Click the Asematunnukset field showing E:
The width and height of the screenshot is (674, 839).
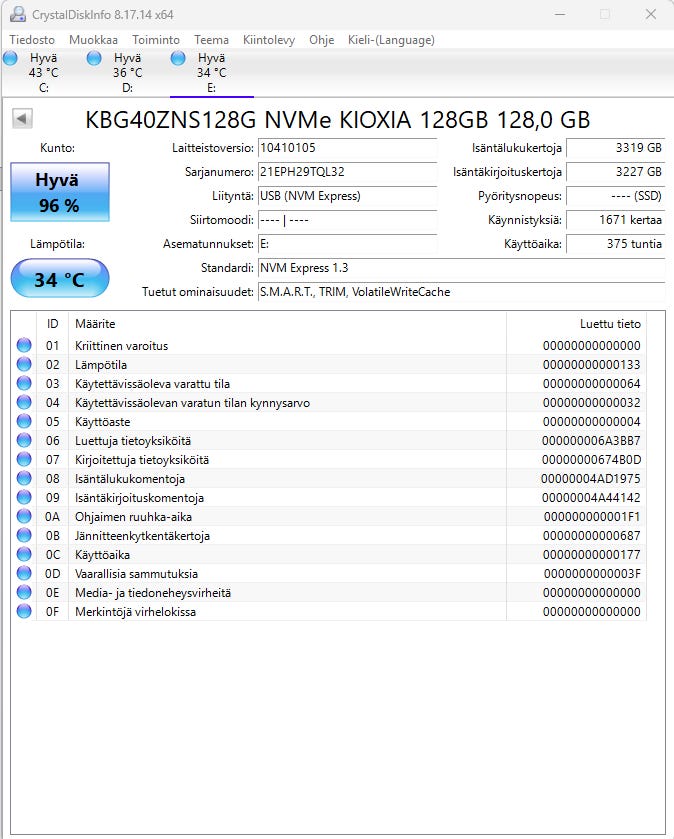(347, 244)
